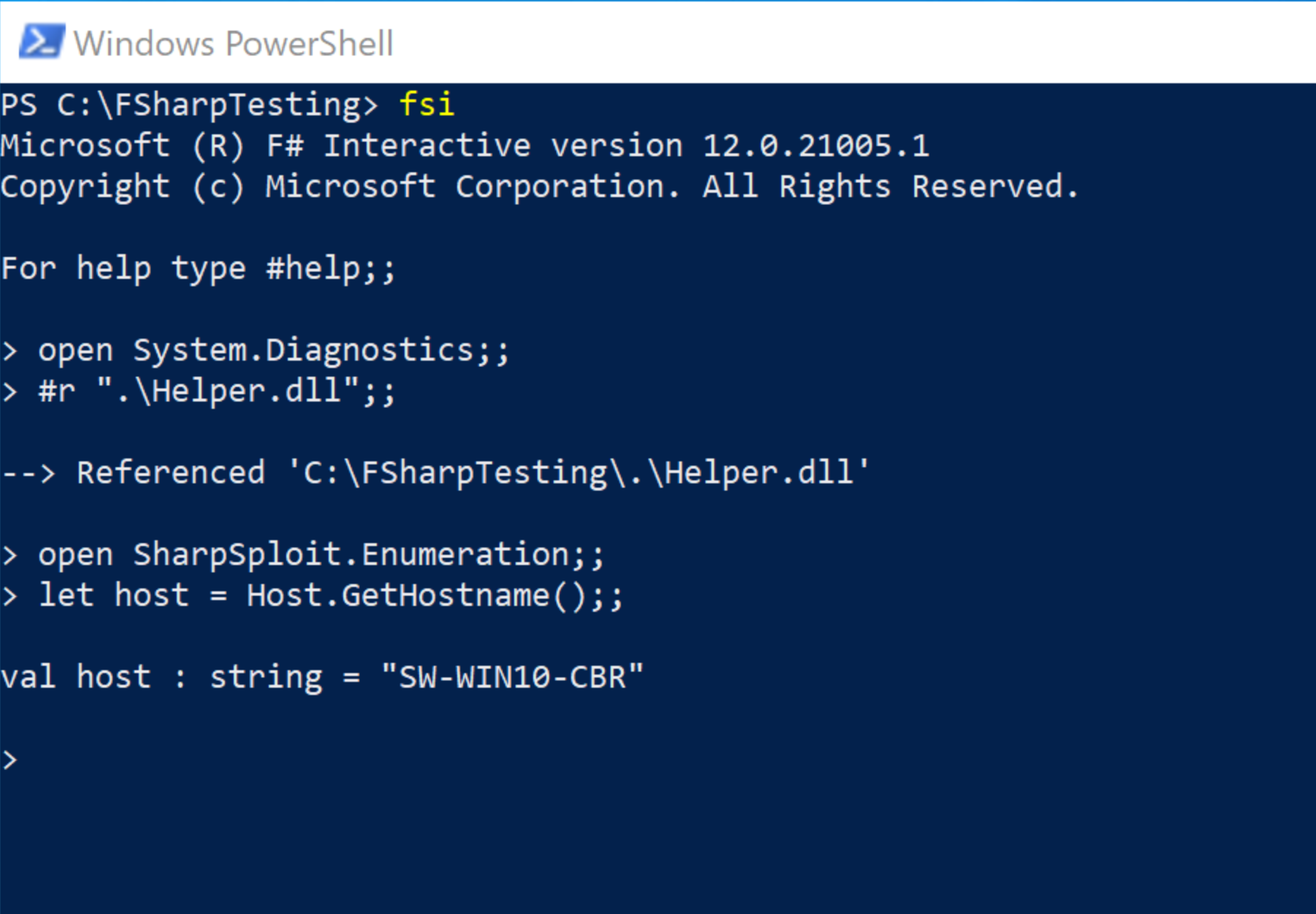1316x914 pixels.
Task: Click the Windows PowerShell window title text
Action: tap(234, 44)
